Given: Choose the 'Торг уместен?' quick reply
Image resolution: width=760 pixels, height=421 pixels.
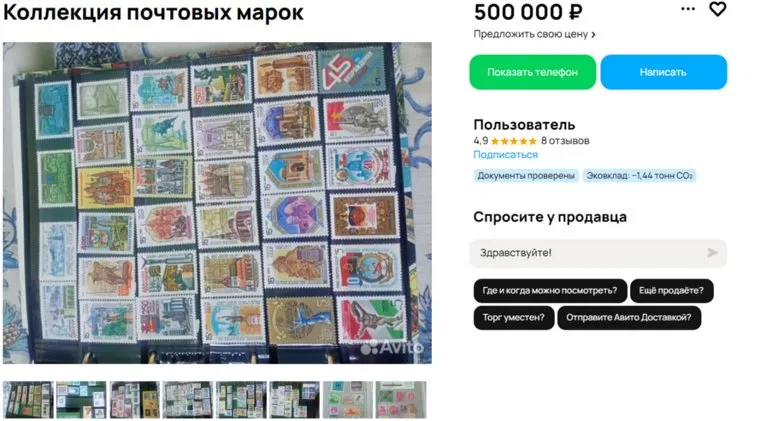Looking at the screenshot, I should click(x=514, y=318).
